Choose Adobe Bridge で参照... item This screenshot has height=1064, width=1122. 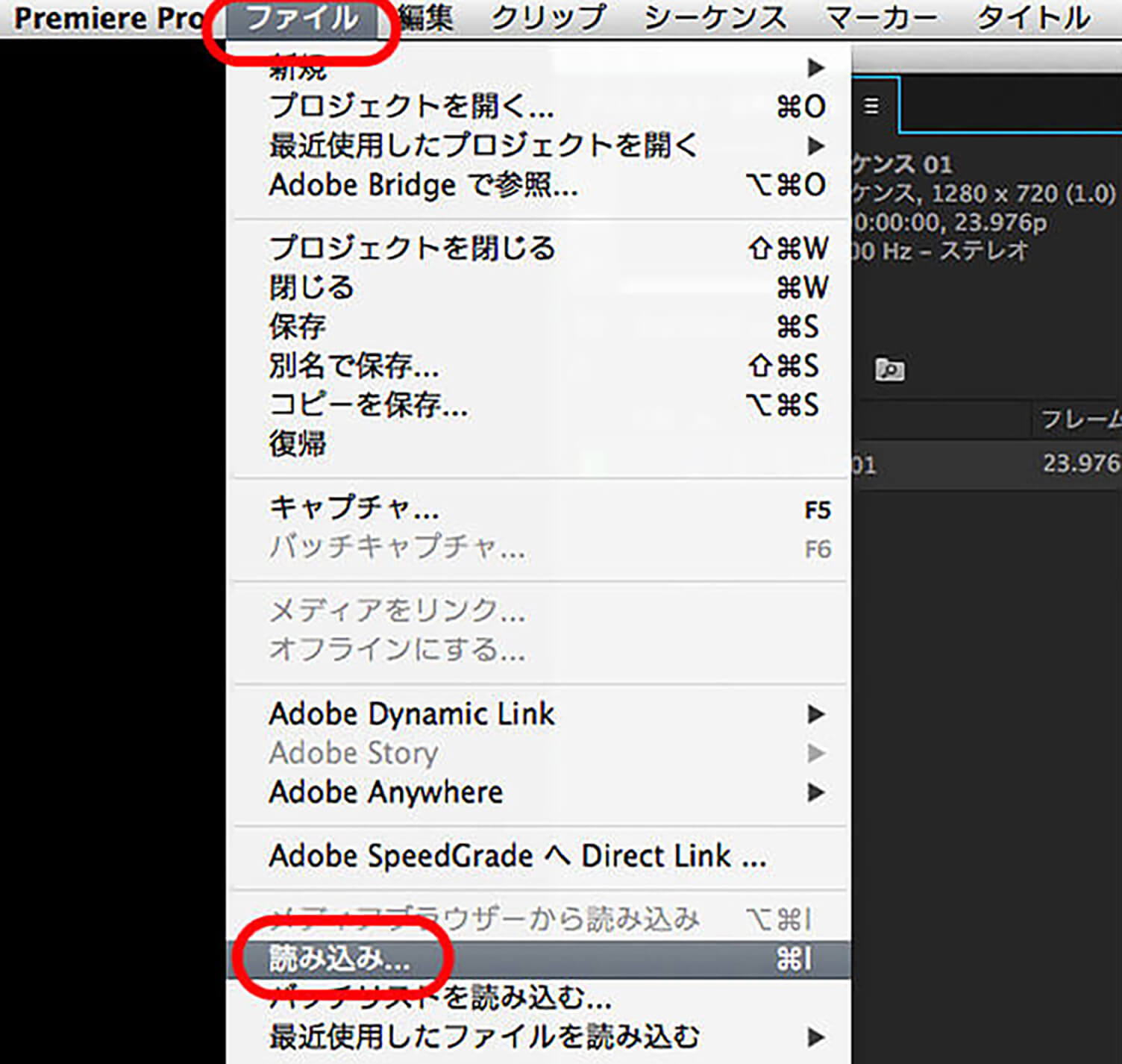(x=539, y=185)
